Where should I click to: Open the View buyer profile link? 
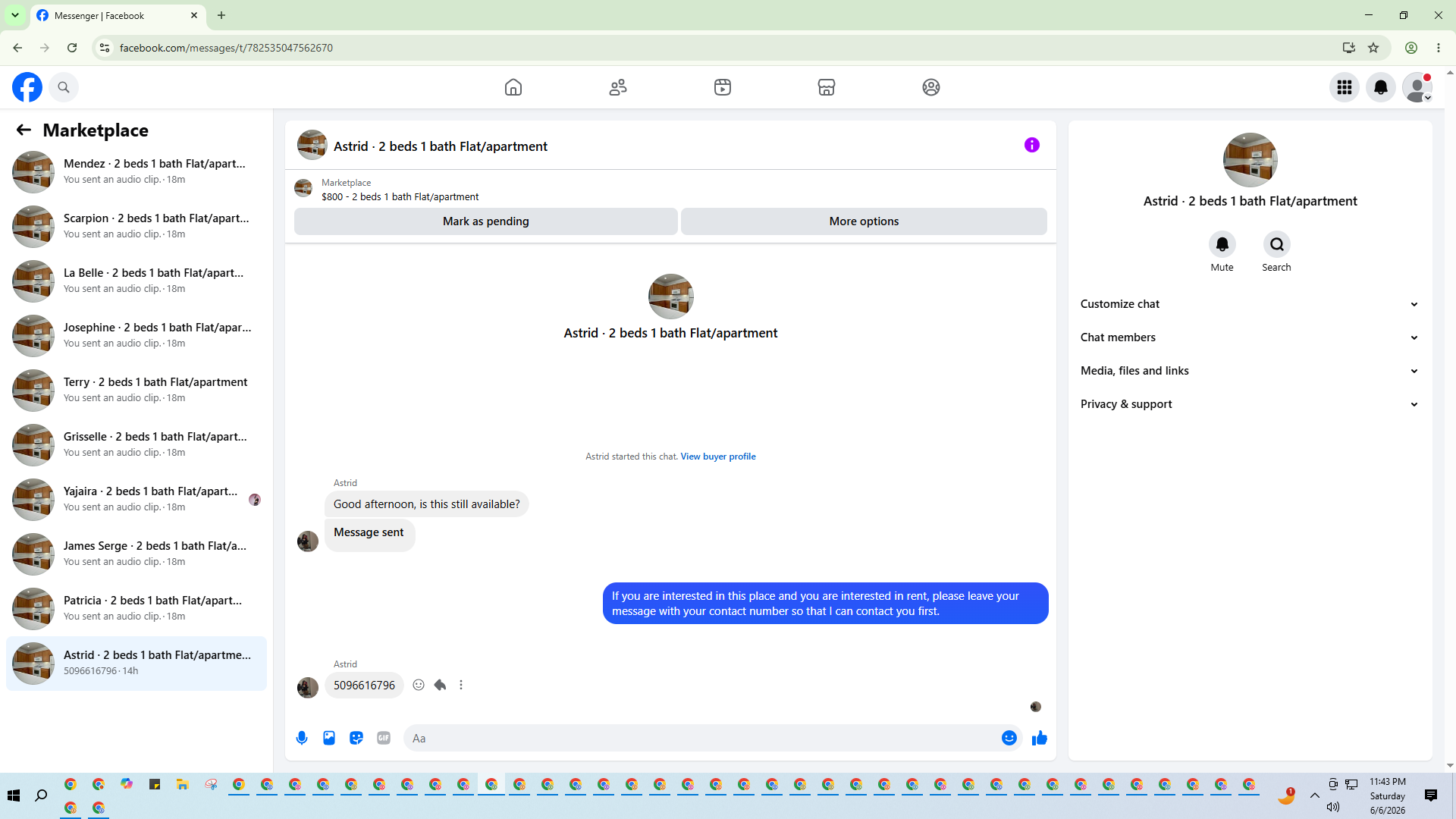[x=718, y=457]
